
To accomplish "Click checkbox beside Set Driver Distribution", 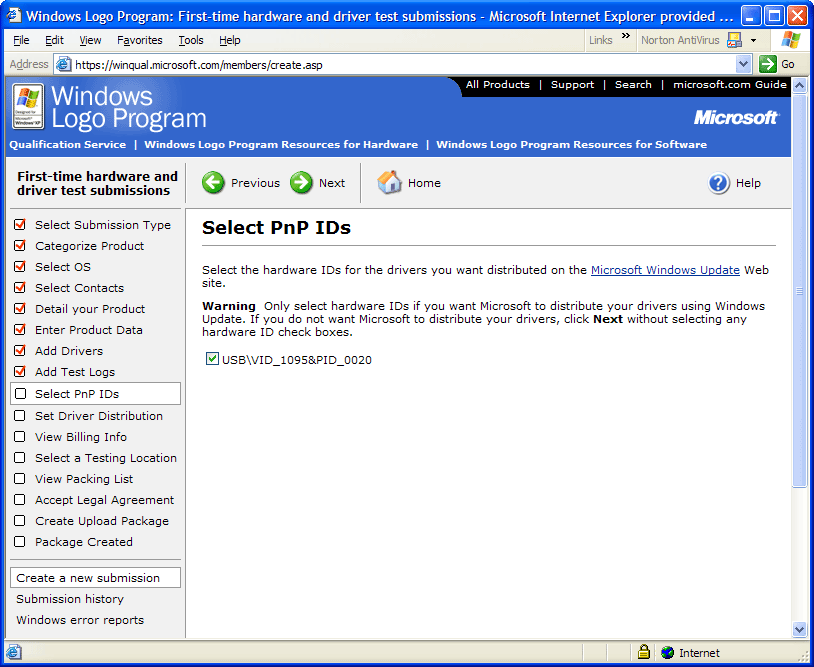I will pyautogui.click(x=19, y=415).
